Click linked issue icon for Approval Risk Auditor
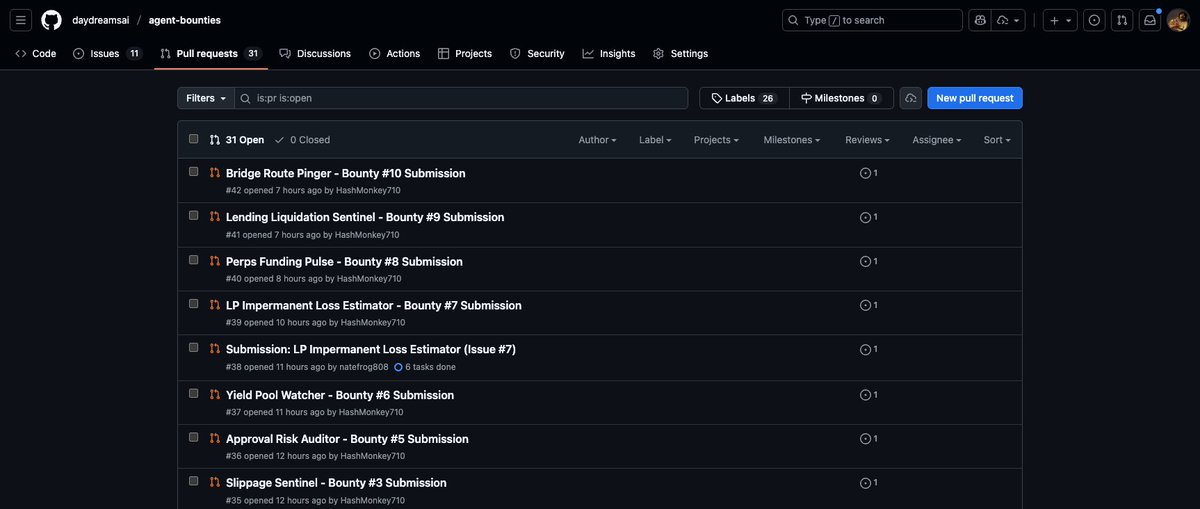 pos(868,438)
